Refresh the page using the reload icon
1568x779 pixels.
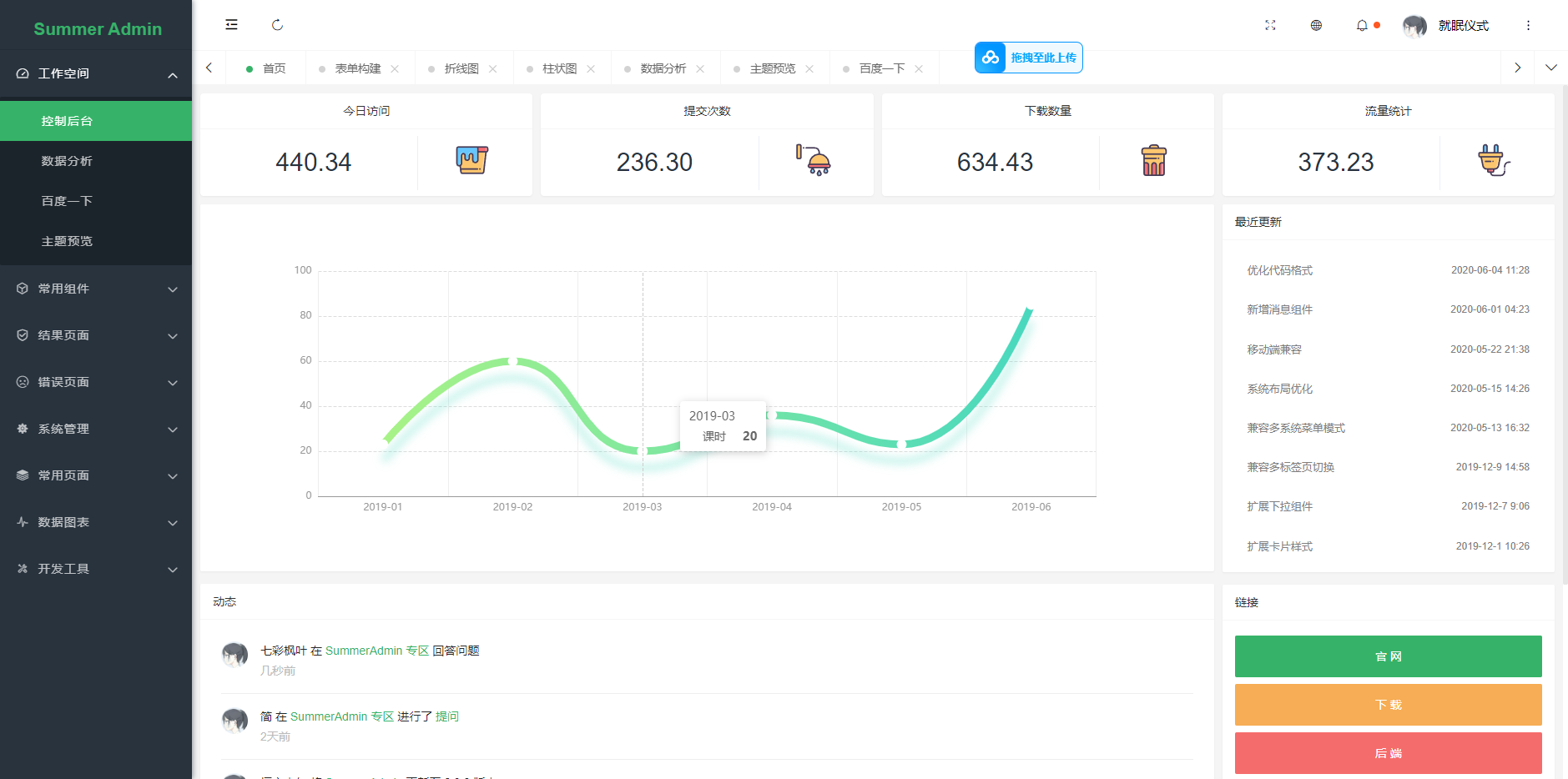pos(277,25)
